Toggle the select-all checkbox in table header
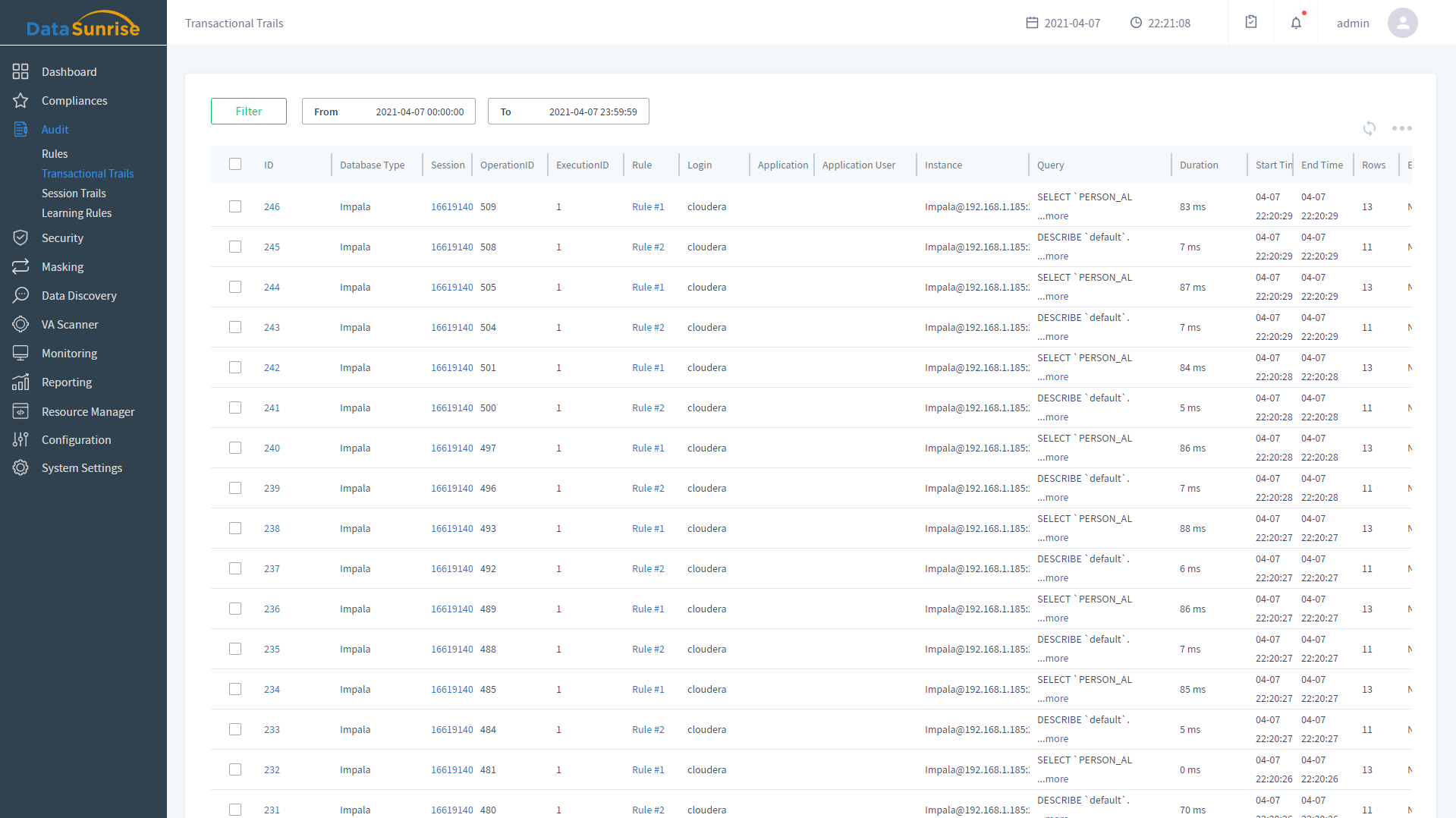 (235, 165)
